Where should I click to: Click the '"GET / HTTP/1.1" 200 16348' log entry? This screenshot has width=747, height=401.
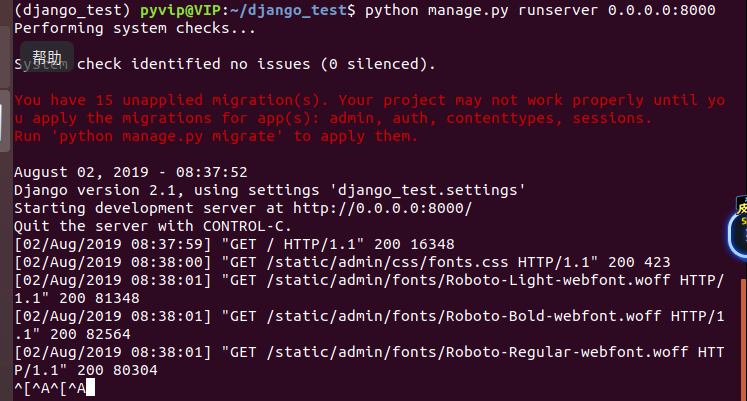point(338,244)
